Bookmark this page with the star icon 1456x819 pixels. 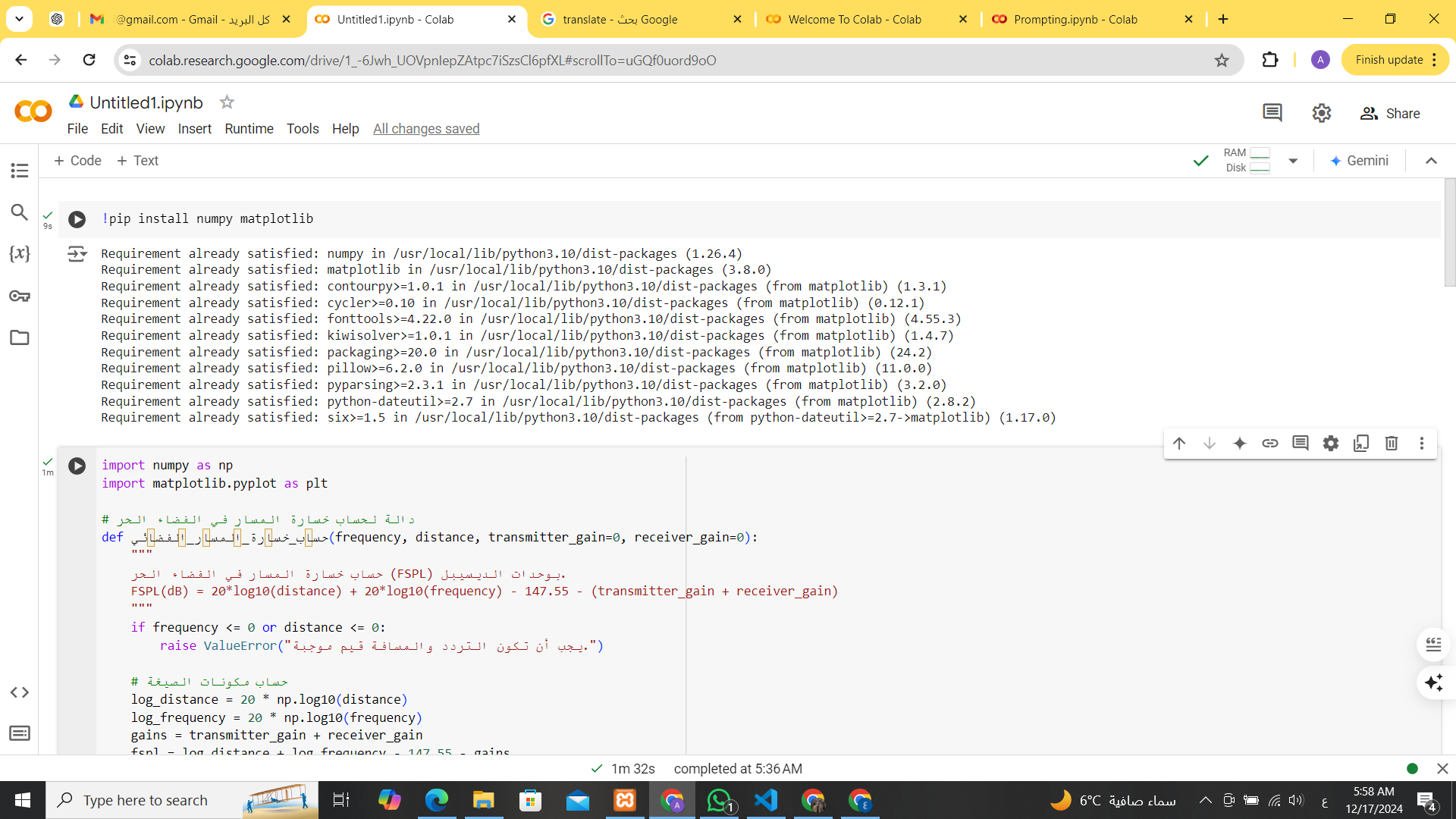1222,61
